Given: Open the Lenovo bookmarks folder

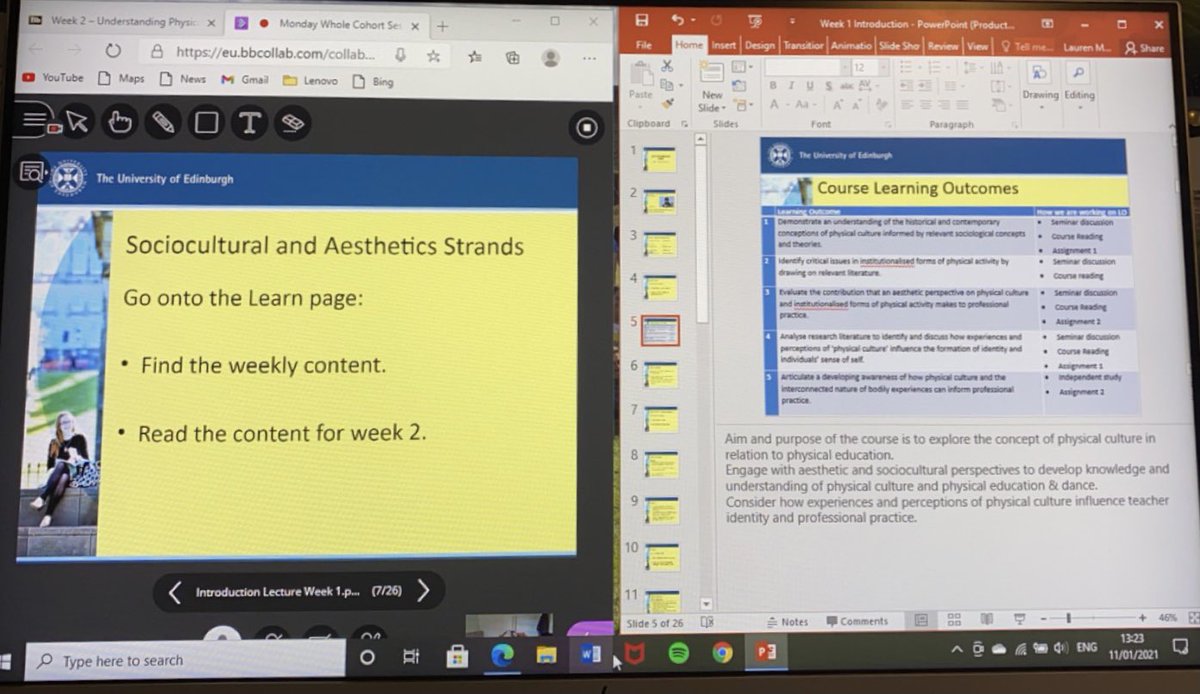Looking at the screenshot, I should [x=310, y=81].
